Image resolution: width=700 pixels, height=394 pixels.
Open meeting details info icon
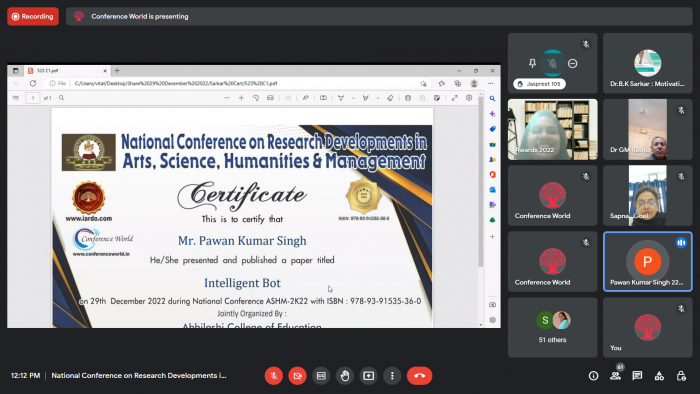pyautogui.click(x=593, y=376)
